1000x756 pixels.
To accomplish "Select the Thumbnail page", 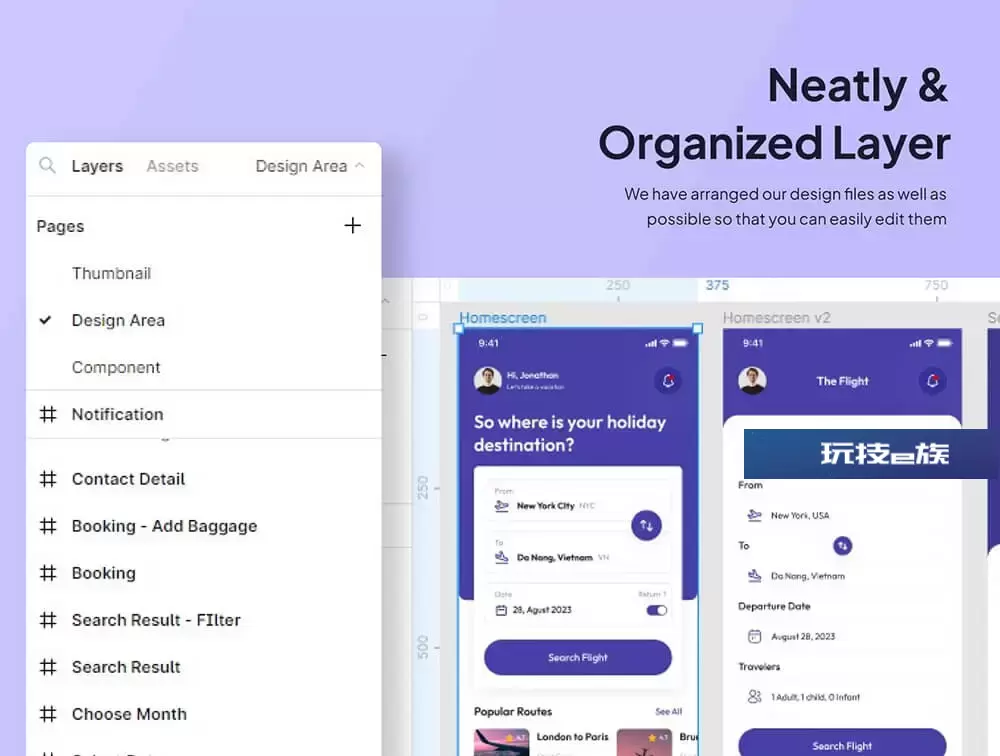I will (x=111, y=273).
